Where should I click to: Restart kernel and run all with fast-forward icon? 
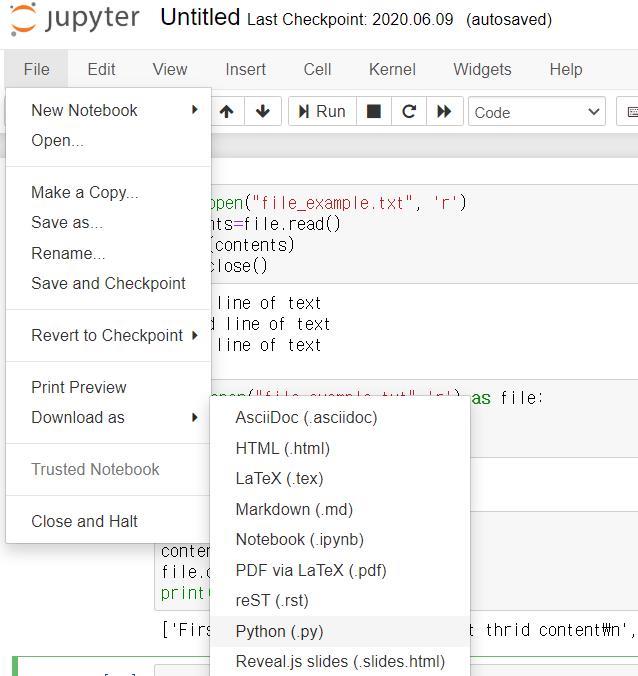tap(444, 112)
